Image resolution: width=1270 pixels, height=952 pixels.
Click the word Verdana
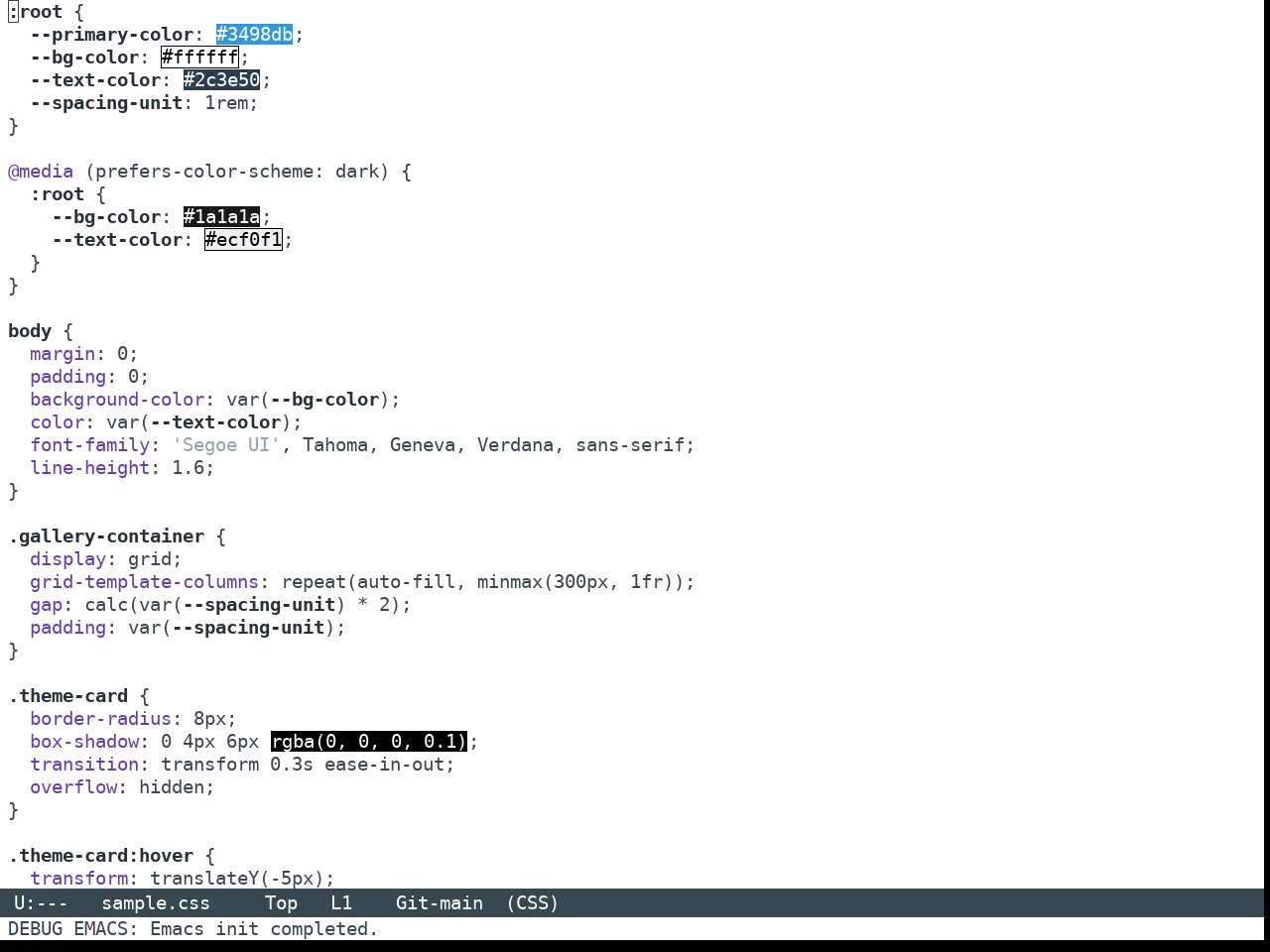515,444
